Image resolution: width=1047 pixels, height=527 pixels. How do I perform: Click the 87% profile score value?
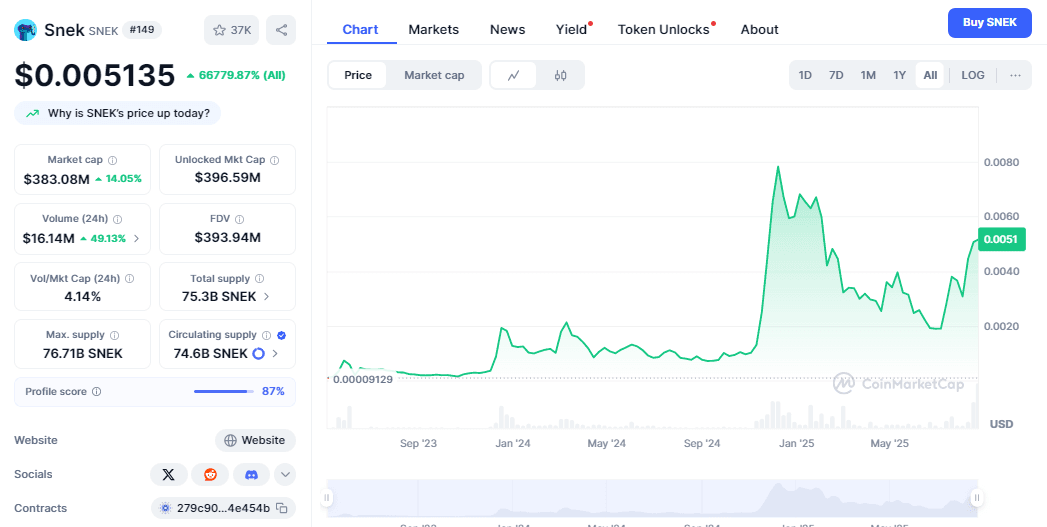pyautogui.click(x=273, y=391)
